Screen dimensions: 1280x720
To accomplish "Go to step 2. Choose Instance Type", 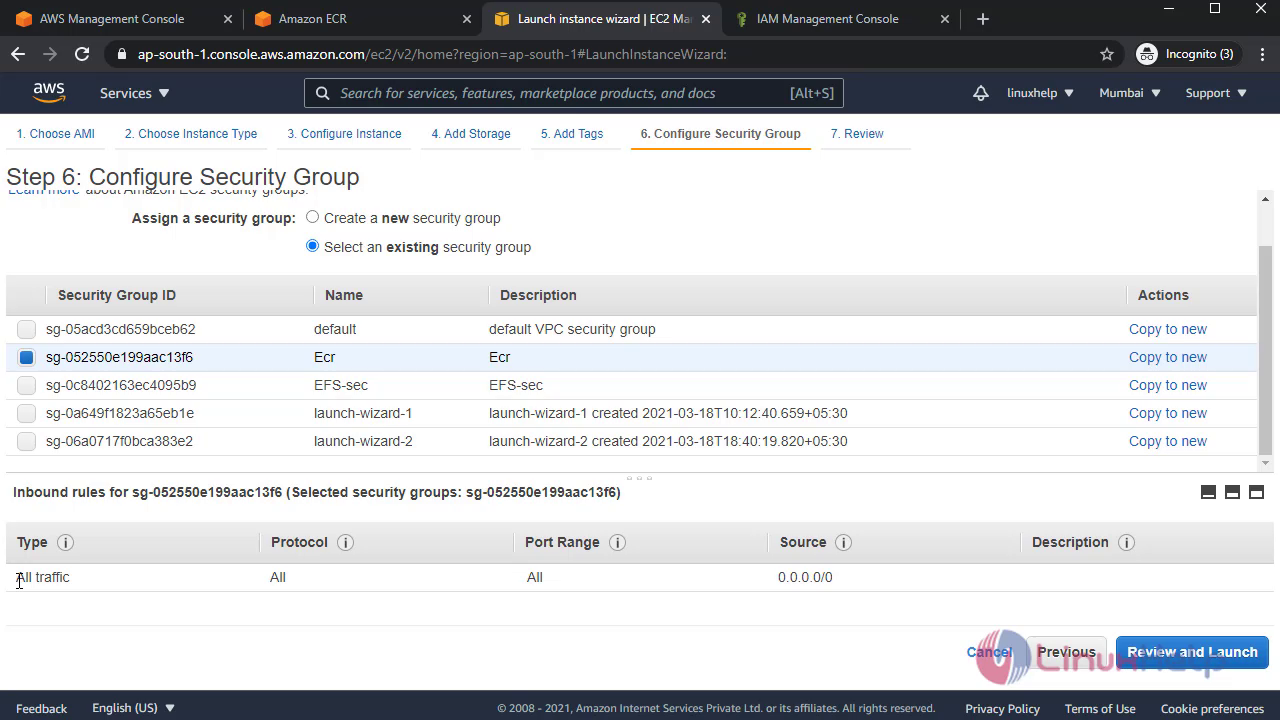I will point(191,134).
